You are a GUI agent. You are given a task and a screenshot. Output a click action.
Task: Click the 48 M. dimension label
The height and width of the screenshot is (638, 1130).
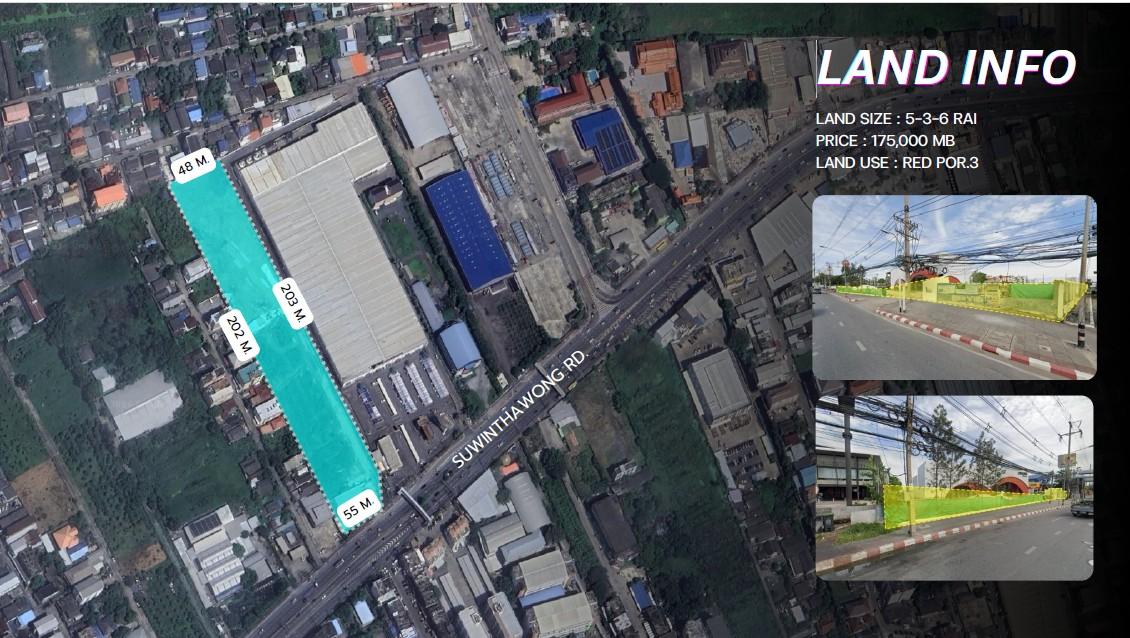click(x=194, y=166)
